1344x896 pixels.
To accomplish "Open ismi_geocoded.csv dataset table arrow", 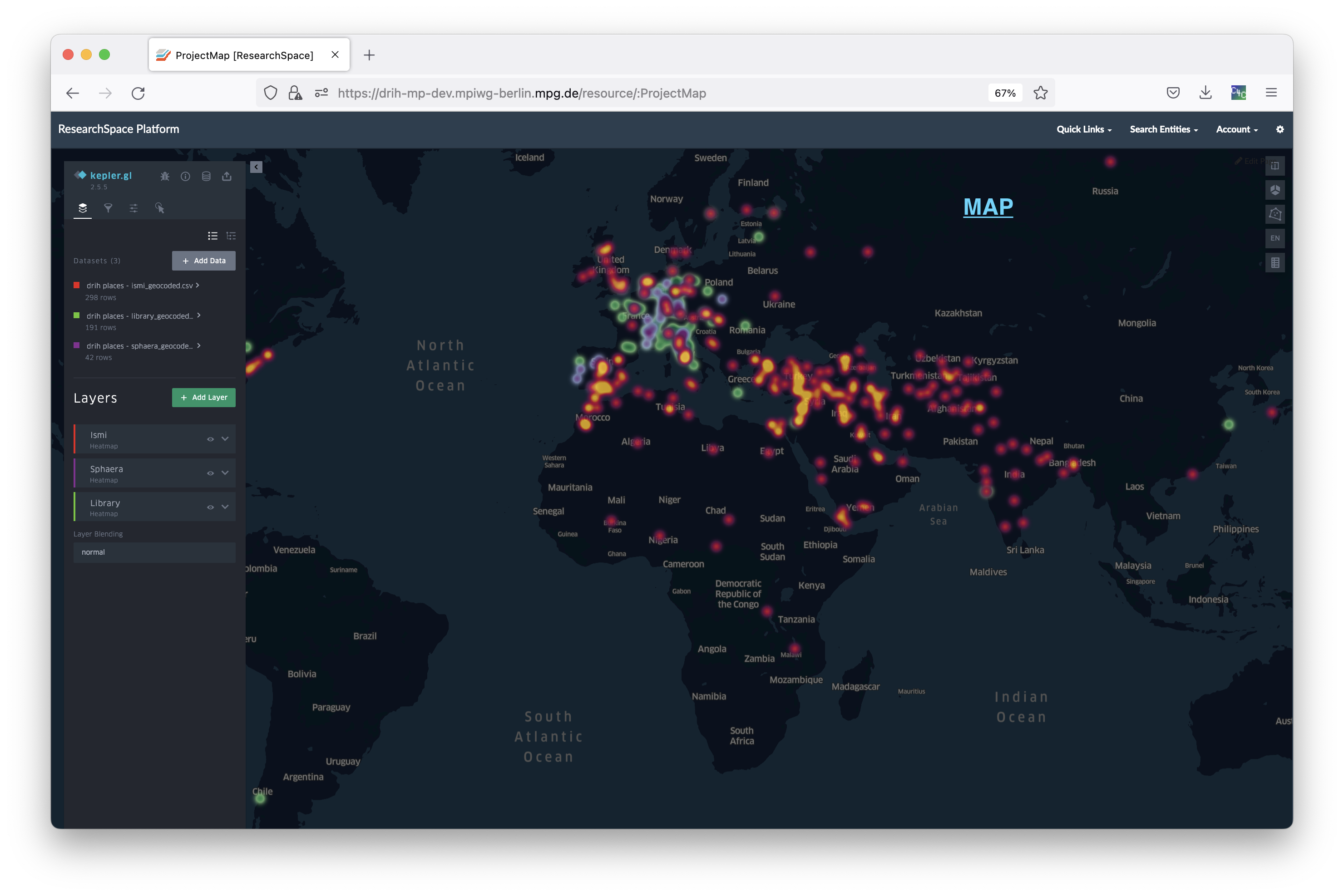I will pos(198,285).
